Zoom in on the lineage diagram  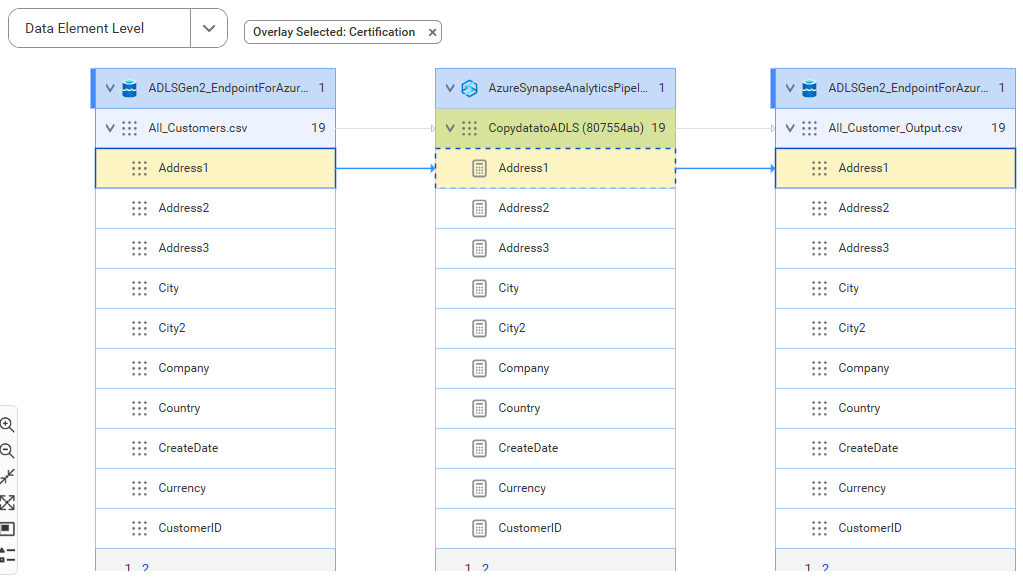pos(7,425)
